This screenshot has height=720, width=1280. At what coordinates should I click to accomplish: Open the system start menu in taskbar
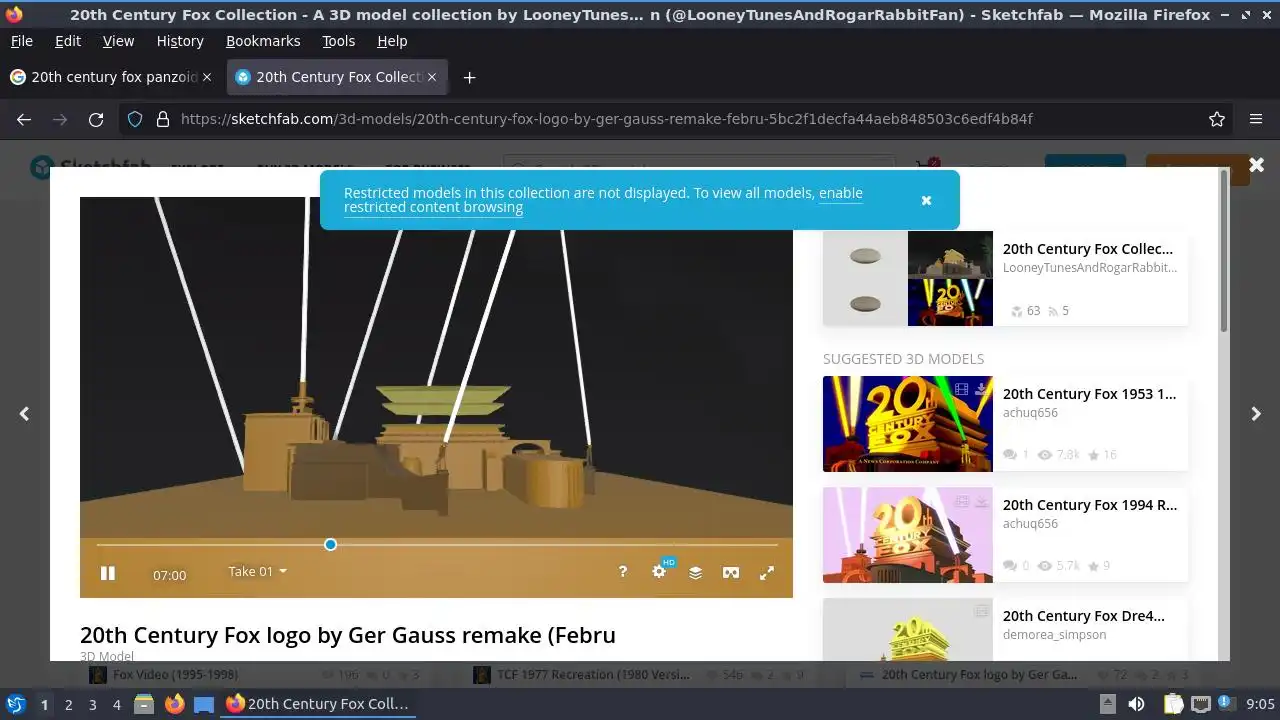coord(16,704)
